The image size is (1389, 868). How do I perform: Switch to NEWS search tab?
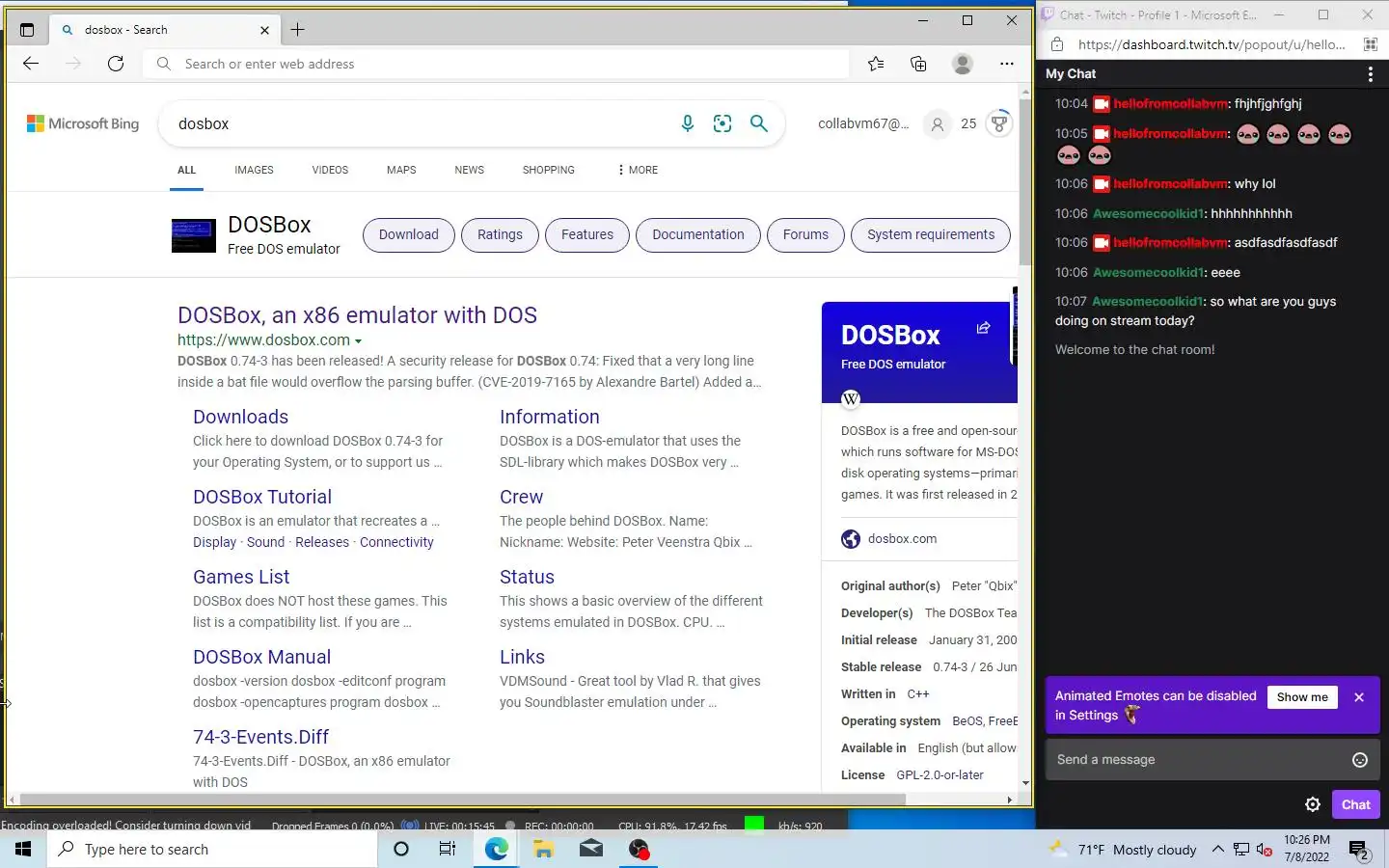tap(469, 170)
